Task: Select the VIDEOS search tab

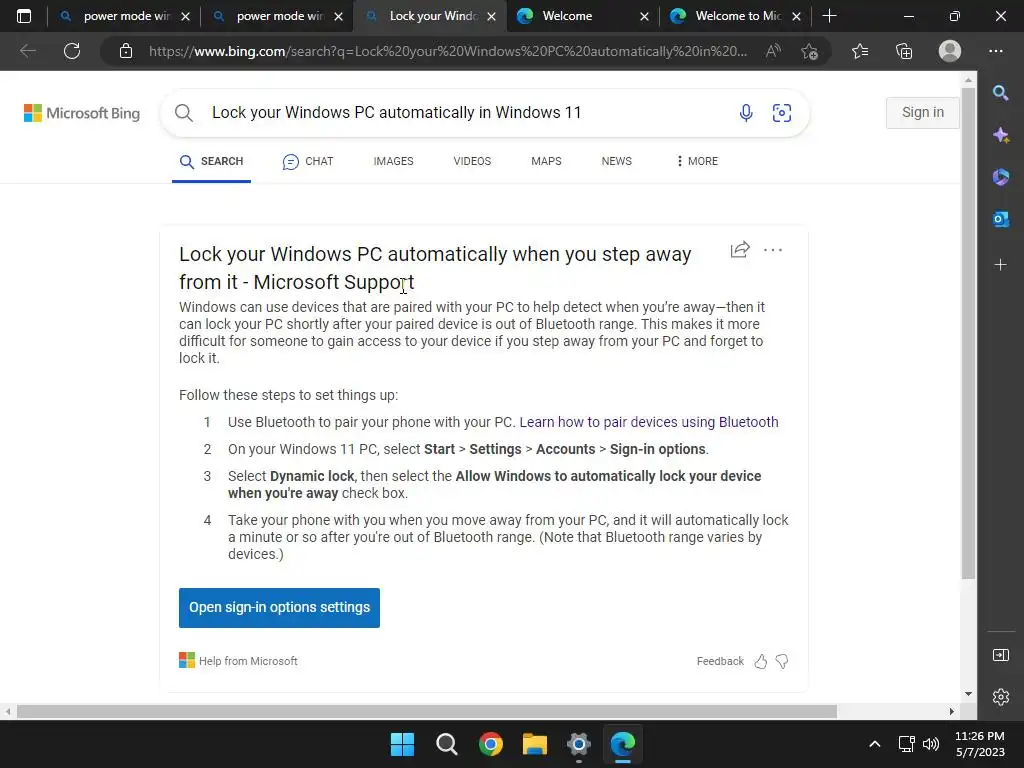Action: (472, 161)
